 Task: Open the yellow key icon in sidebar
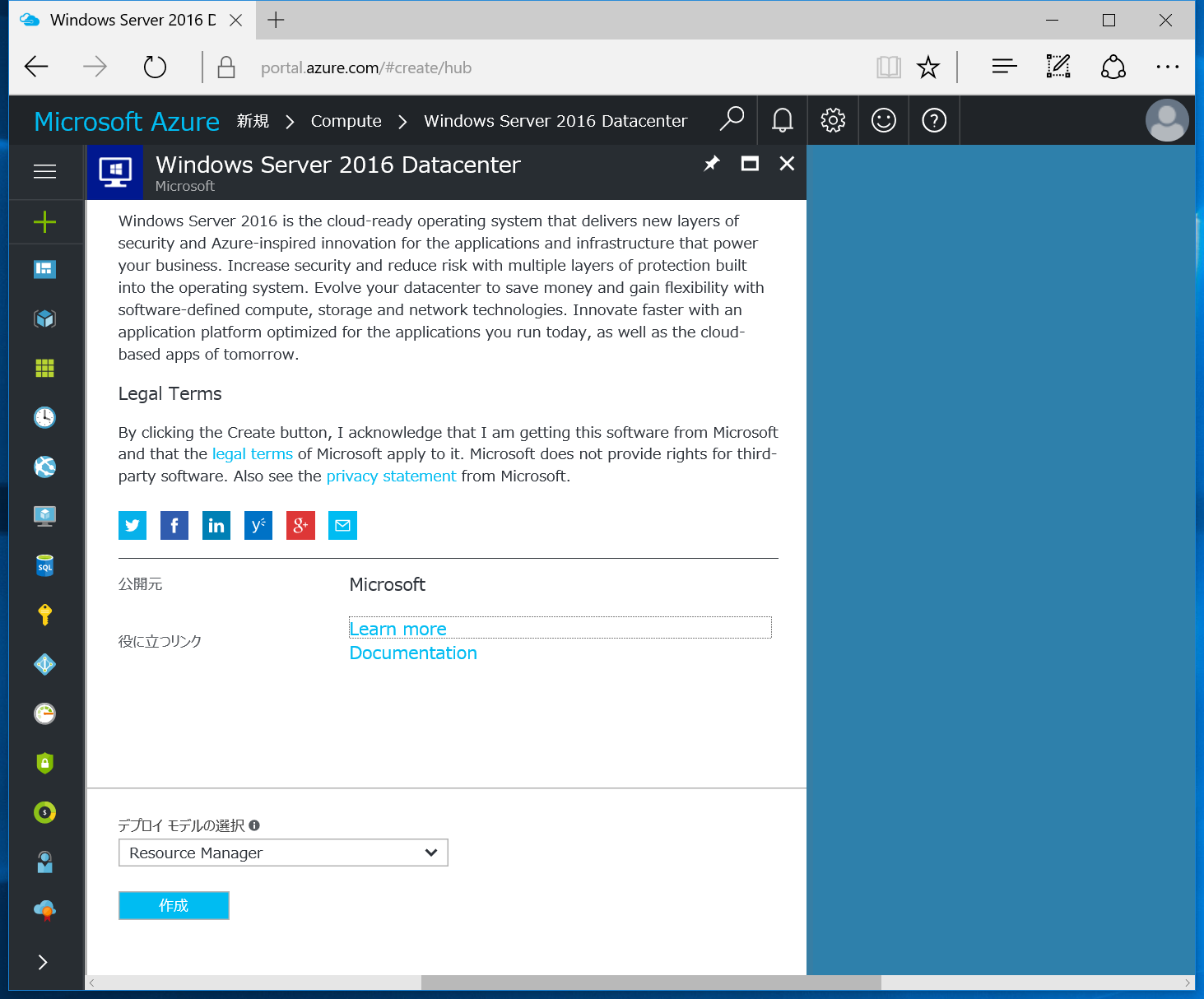pos(44,615)
